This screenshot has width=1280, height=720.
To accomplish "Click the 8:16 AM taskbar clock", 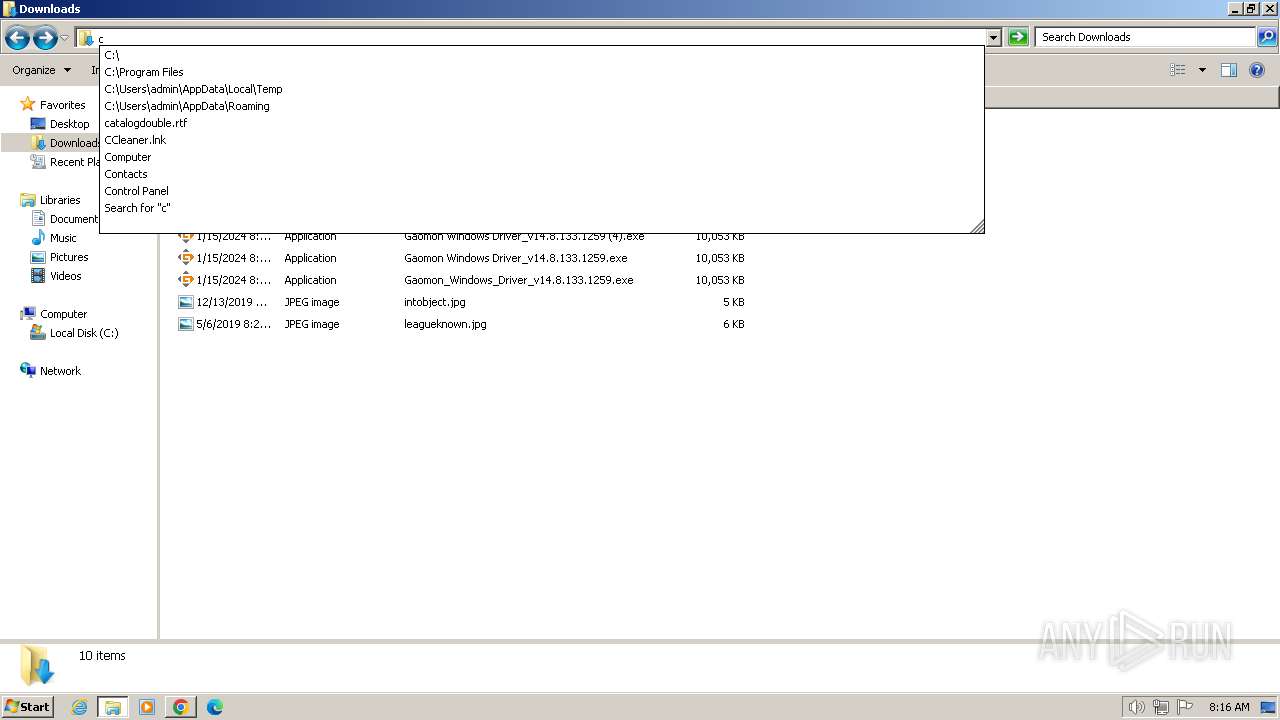I will (x=1229, y=707).
